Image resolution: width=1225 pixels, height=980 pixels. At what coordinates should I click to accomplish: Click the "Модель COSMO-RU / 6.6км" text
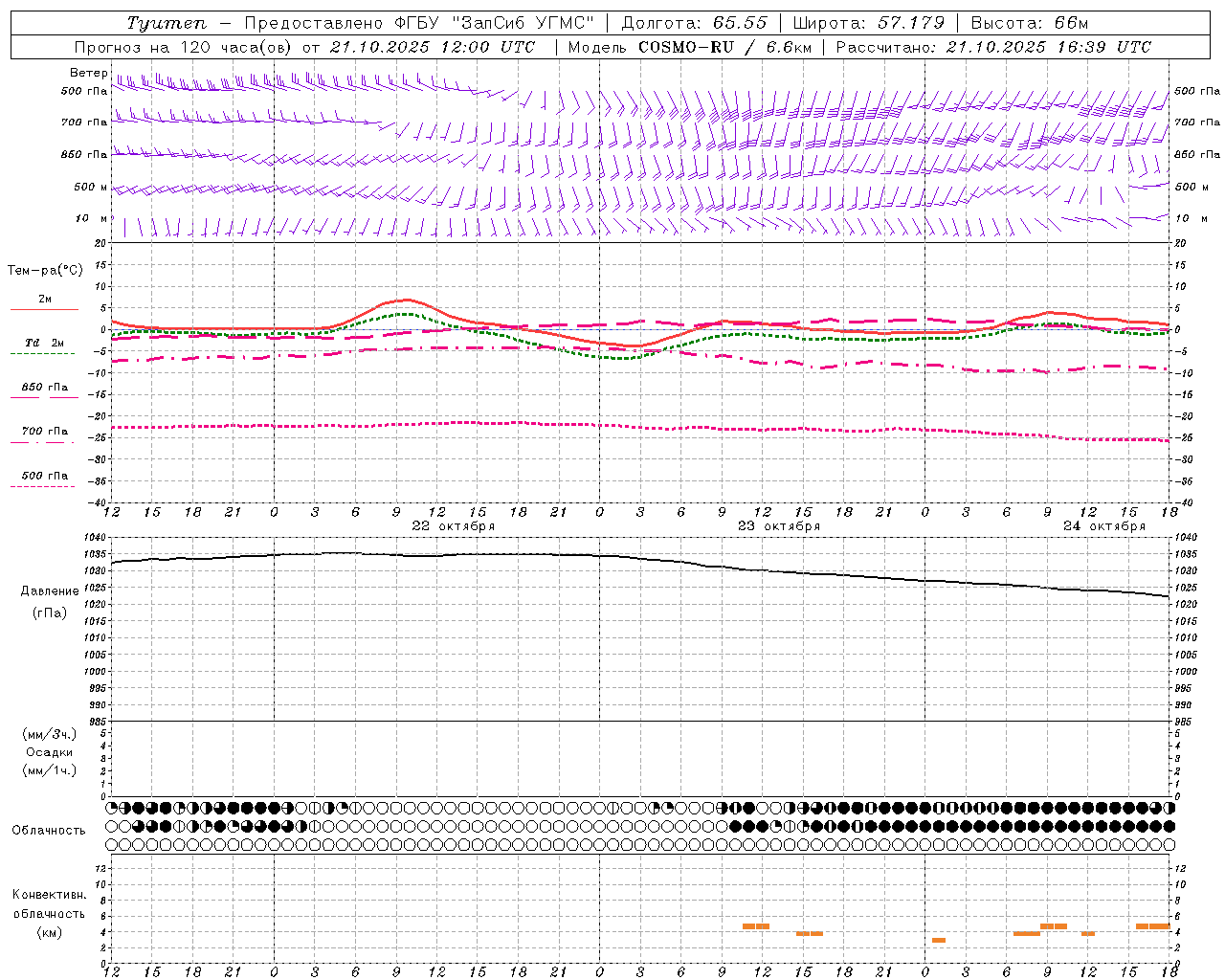click(x=689, y=47)
